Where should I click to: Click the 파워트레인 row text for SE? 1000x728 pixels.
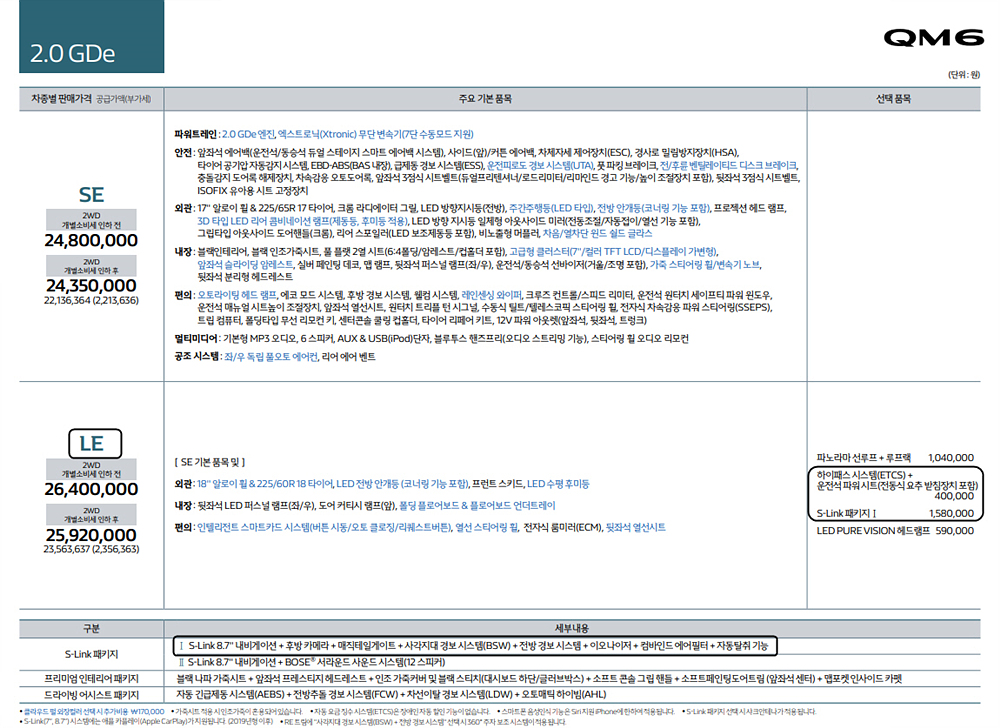(x=324, y=134)
